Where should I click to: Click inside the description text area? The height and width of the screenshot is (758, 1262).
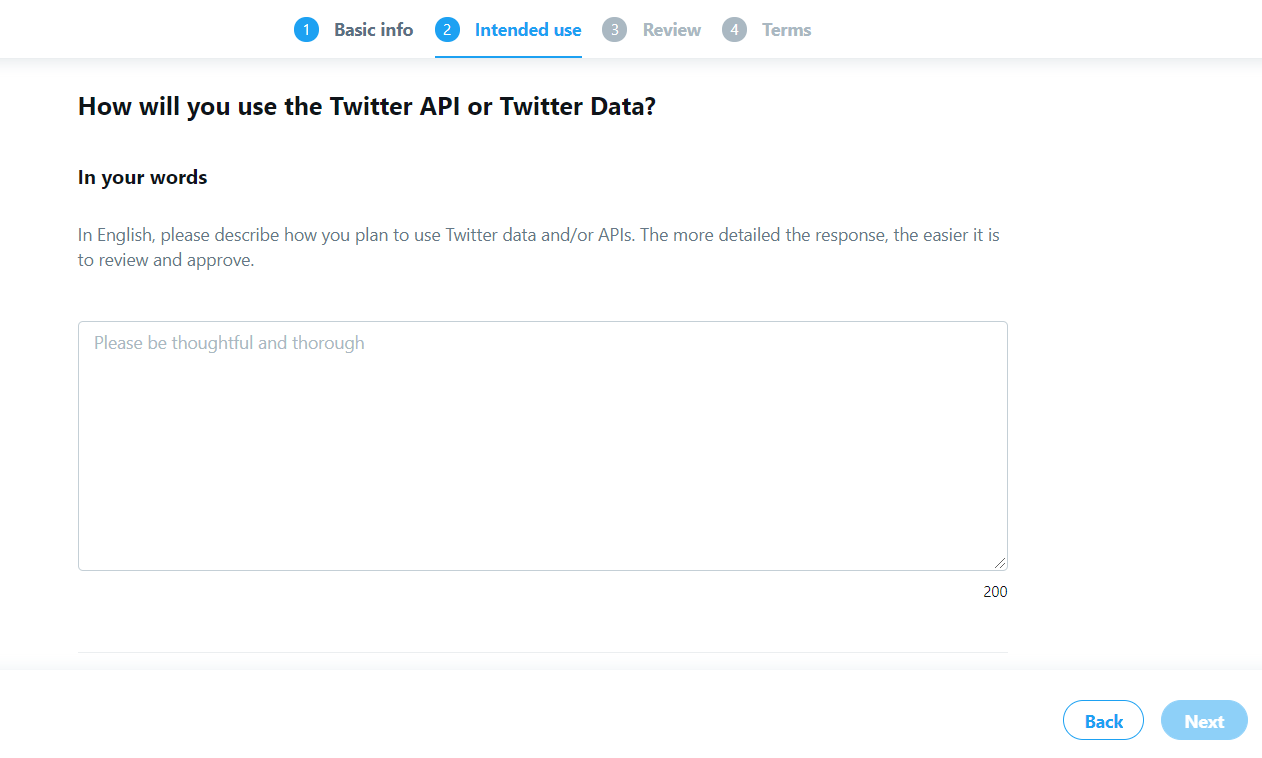click(542, 445)
